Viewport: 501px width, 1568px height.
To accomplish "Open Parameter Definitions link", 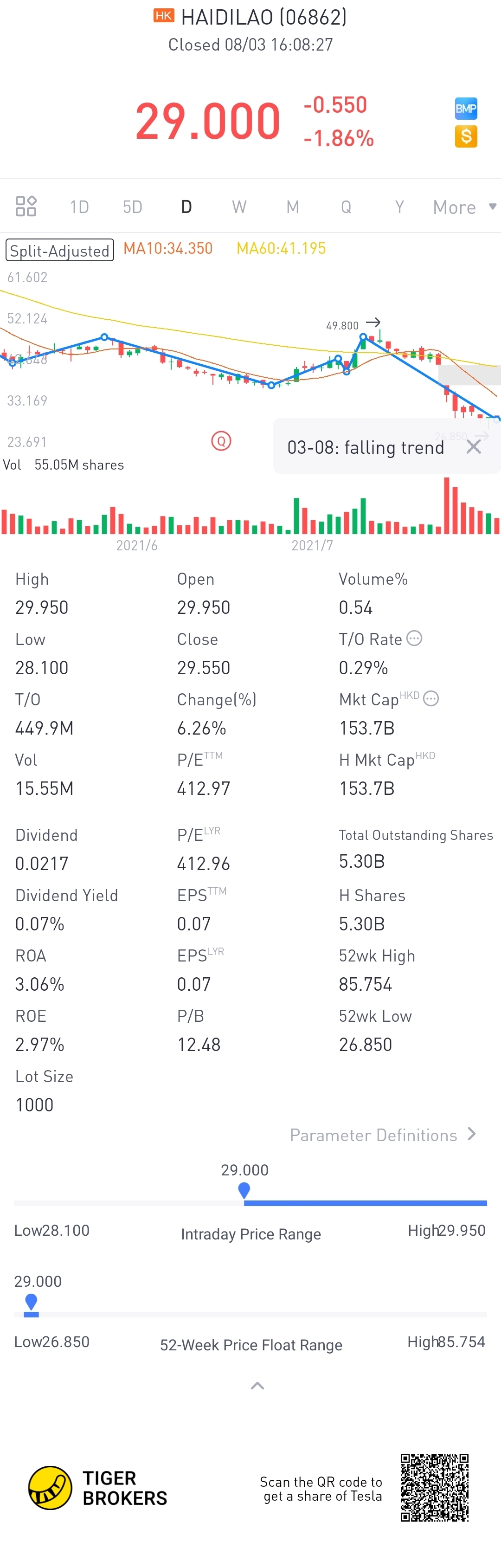I will 382,1135.
